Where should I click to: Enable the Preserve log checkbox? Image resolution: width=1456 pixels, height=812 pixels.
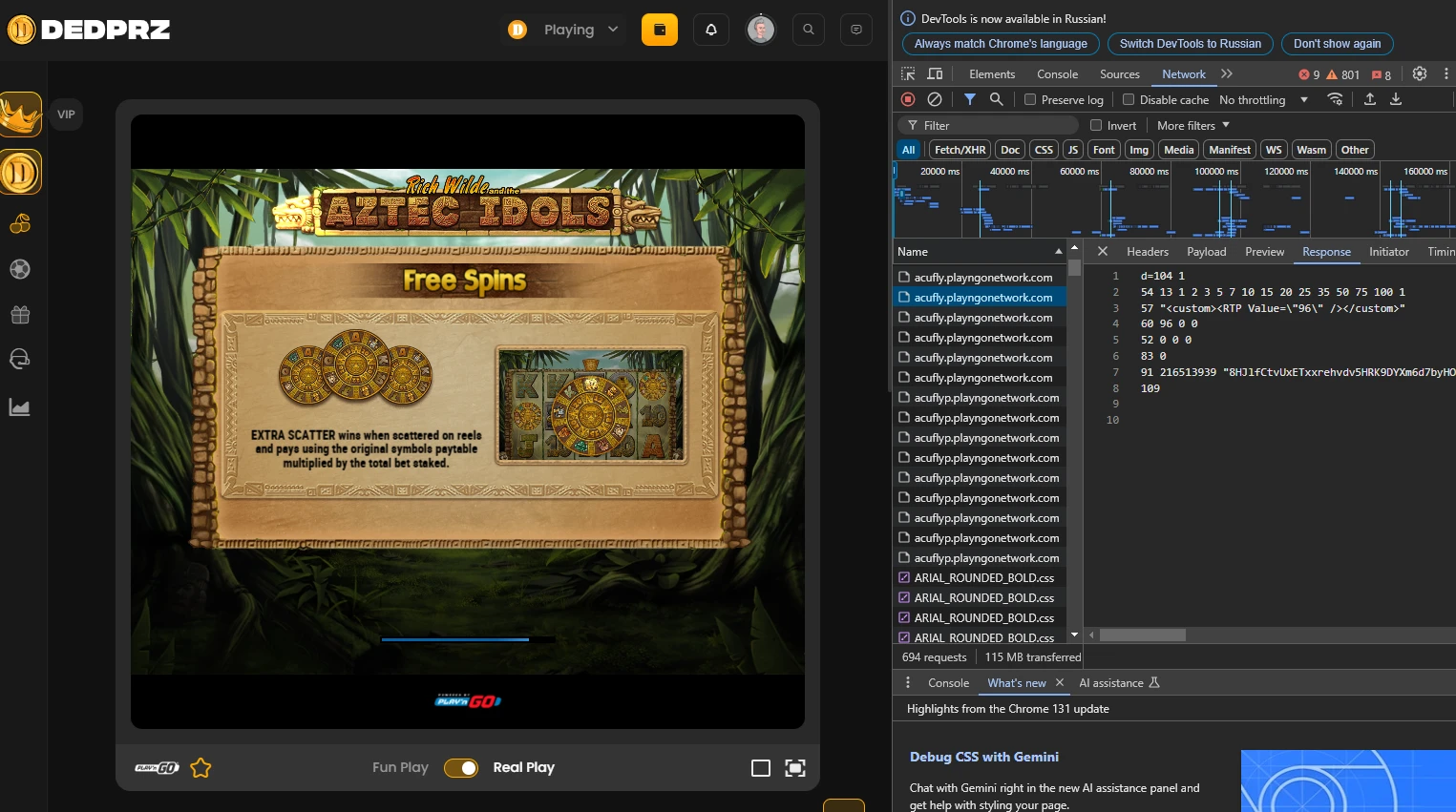click(1030, 99)
